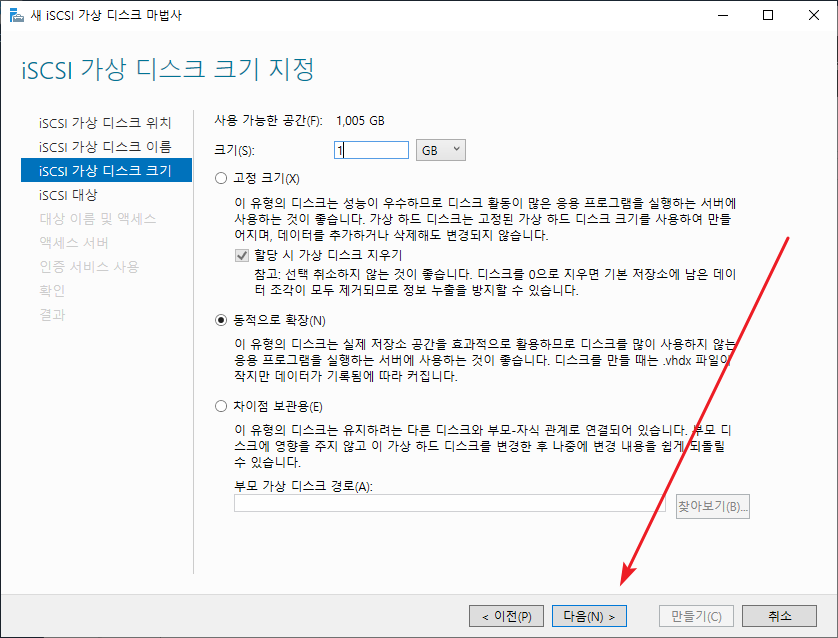Click the 인증 서비스 사용 step
This screenshot has height=638, width=838.
point(89,267)
